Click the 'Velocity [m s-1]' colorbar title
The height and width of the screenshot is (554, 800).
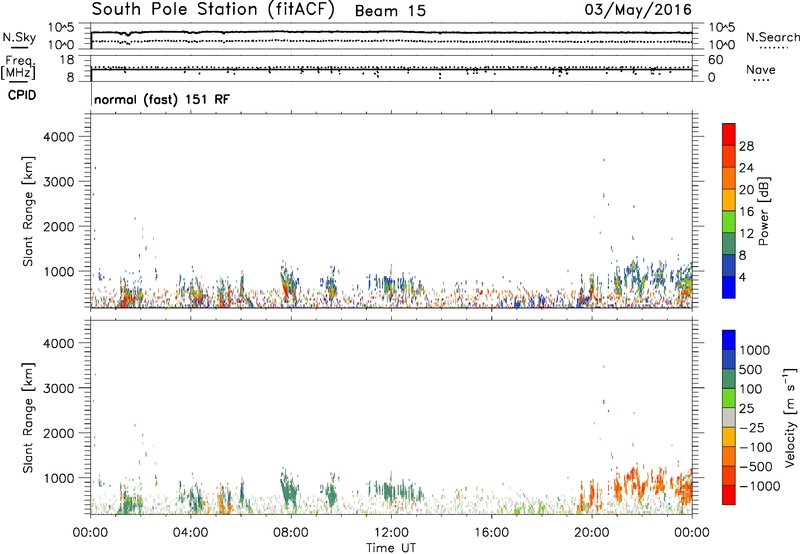pyautogui.click(x=790, y=417)
